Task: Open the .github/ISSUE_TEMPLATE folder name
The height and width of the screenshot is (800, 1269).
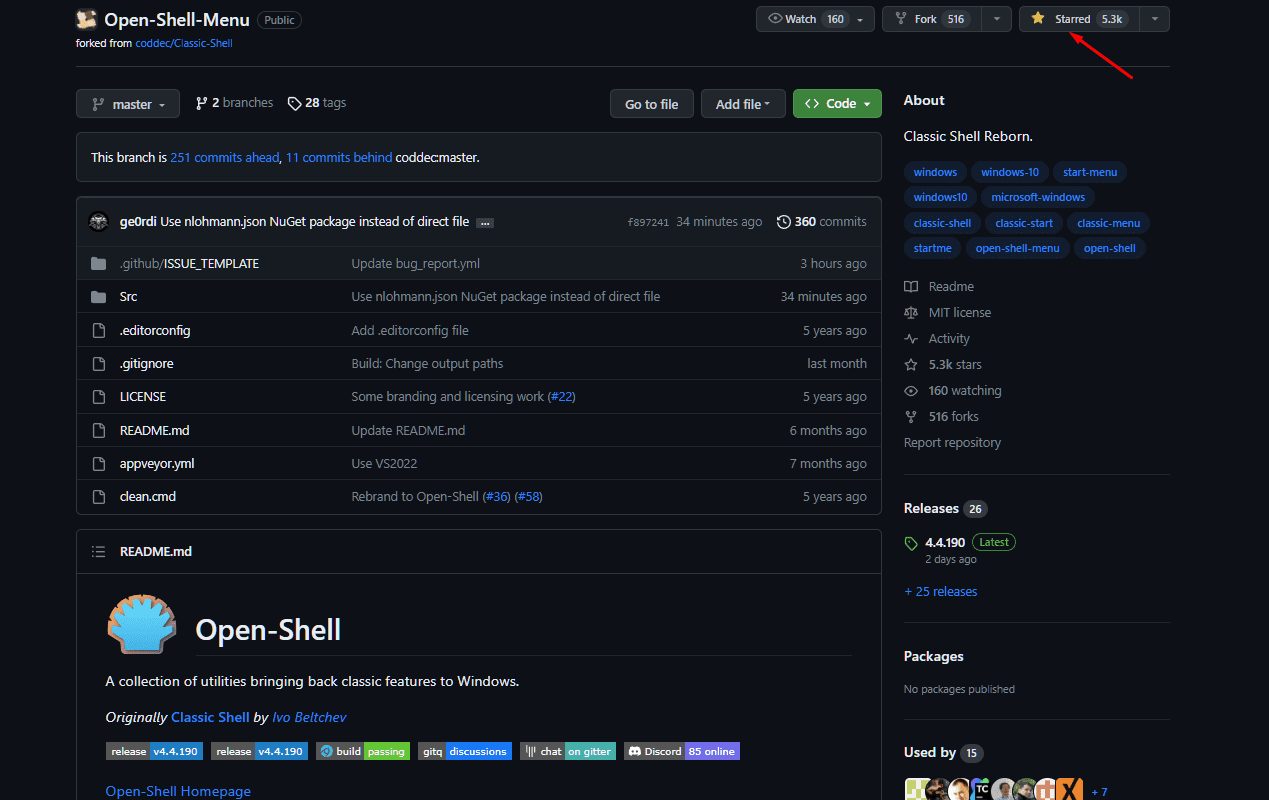Action: tap(189, 264)
